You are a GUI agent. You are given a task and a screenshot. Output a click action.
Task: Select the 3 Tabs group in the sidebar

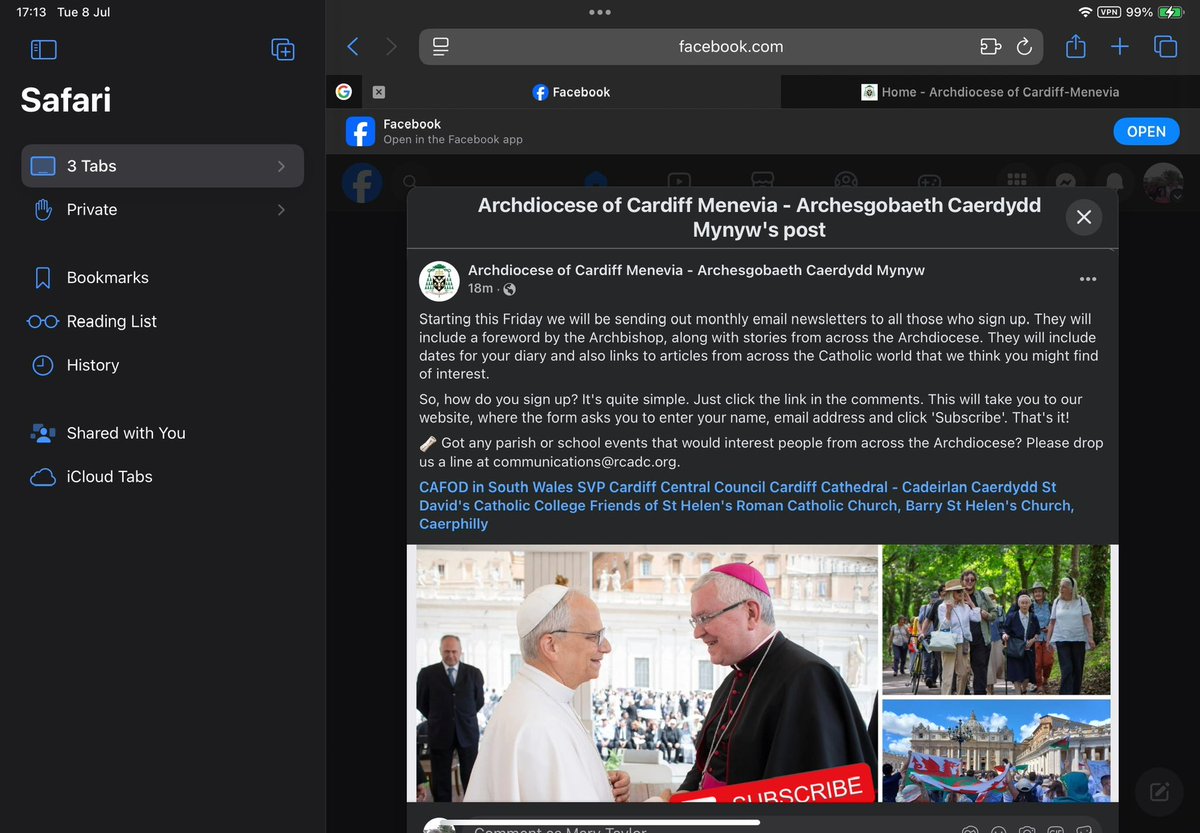[x=162, y=166]
